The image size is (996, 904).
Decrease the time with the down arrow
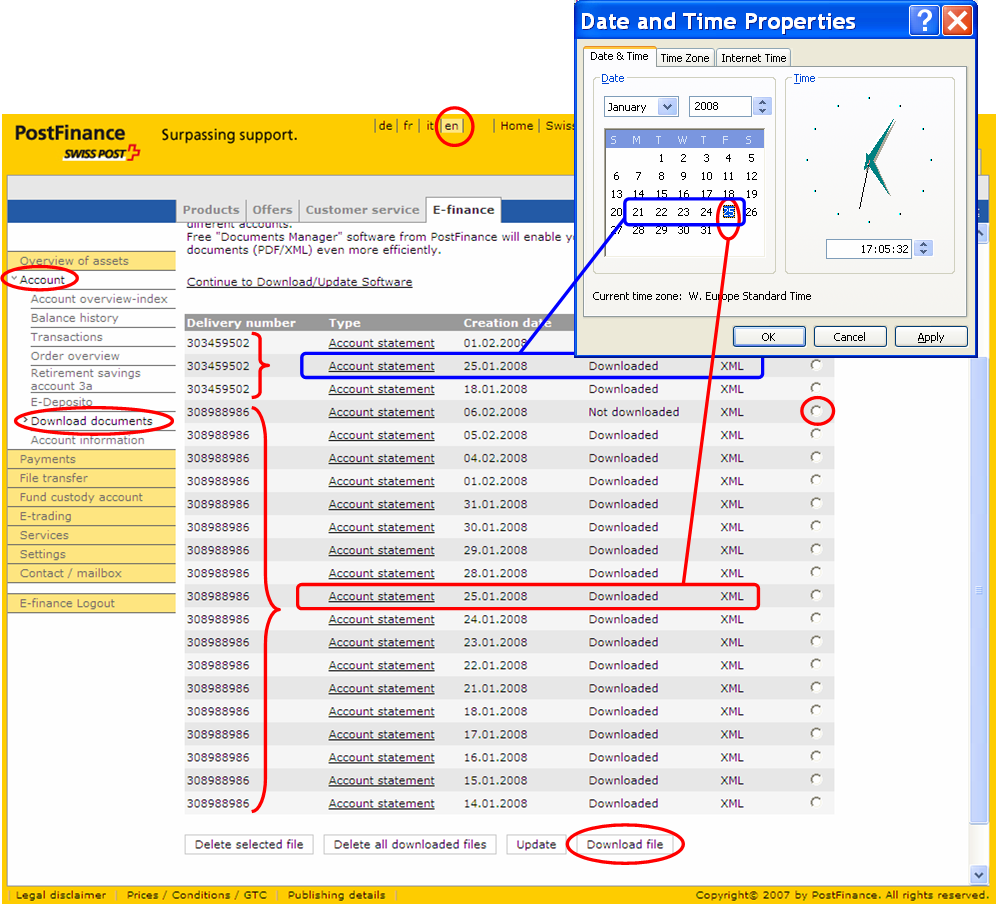pos(924,253)
